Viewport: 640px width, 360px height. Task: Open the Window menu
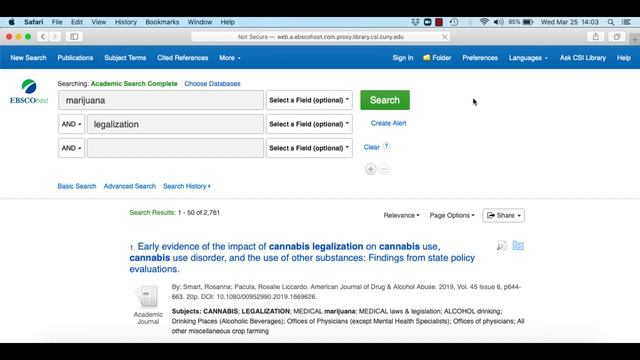(x=200, y=22)
